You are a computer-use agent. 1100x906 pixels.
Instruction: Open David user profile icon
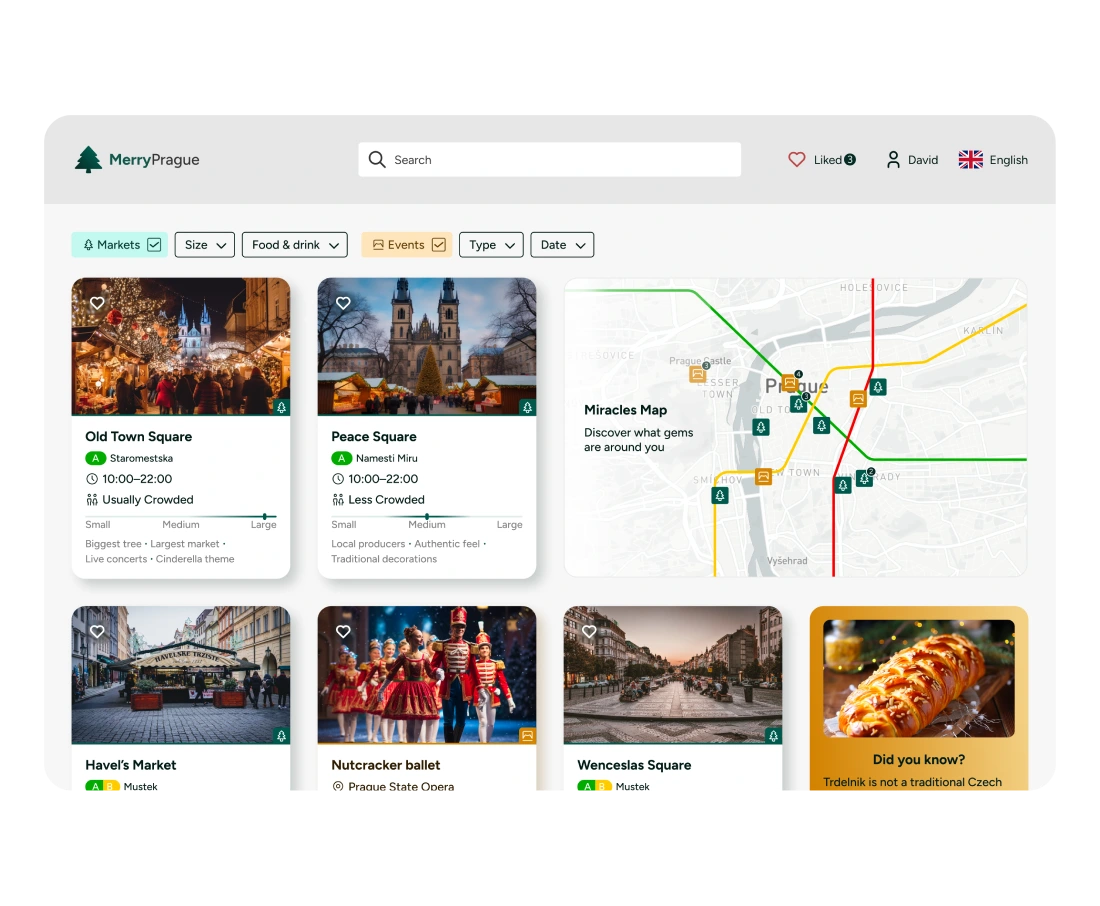coord(893,160)
